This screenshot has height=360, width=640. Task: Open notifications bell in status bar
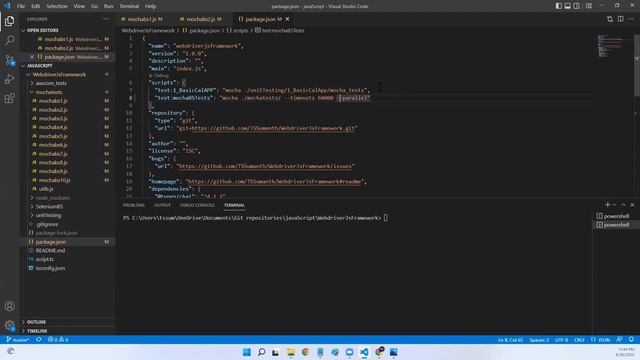(x=631, y=340)
